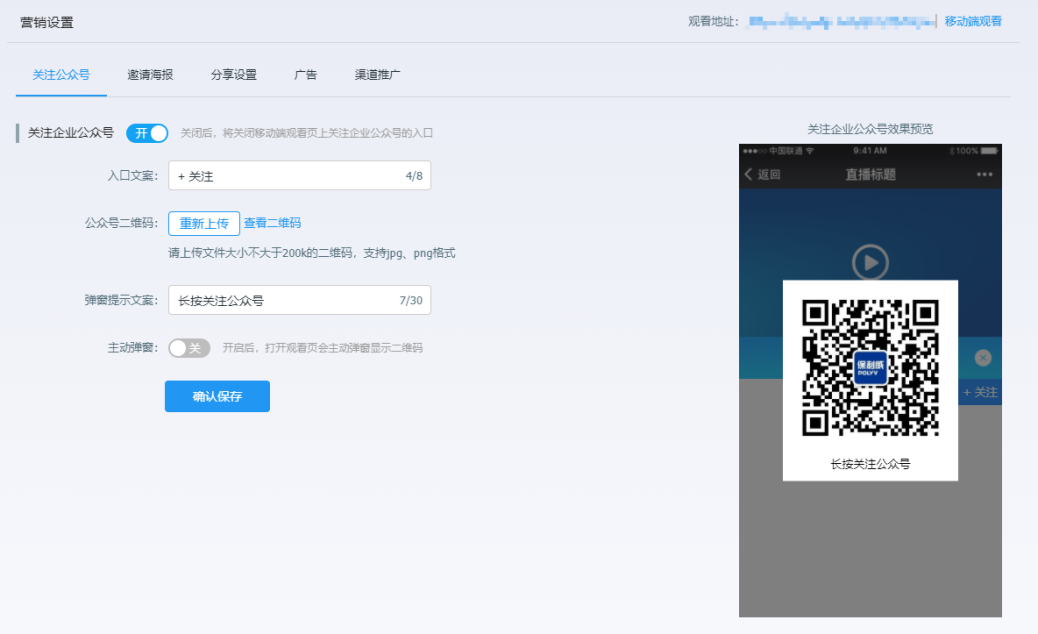The width and height of the screenshot is (1038, 634).
Task: Click the three-dots menu in phone preview
Action: coord(985,174)
